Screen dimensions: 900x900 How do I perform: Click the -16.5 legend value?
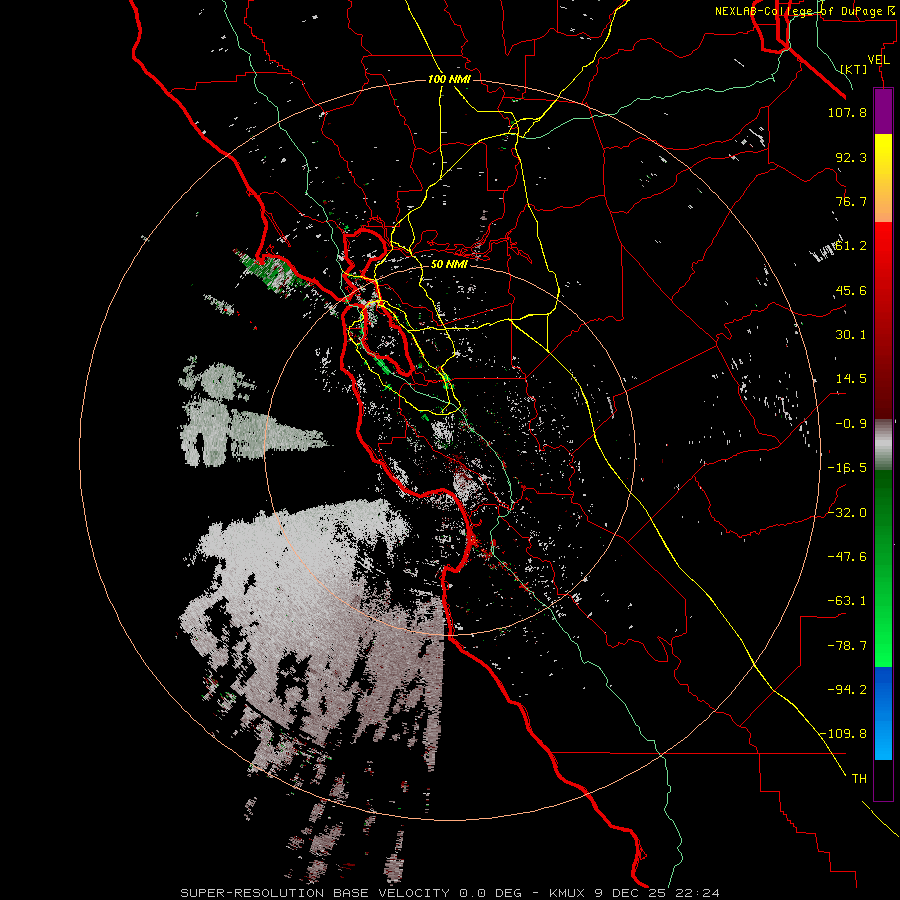click(847, 468)
